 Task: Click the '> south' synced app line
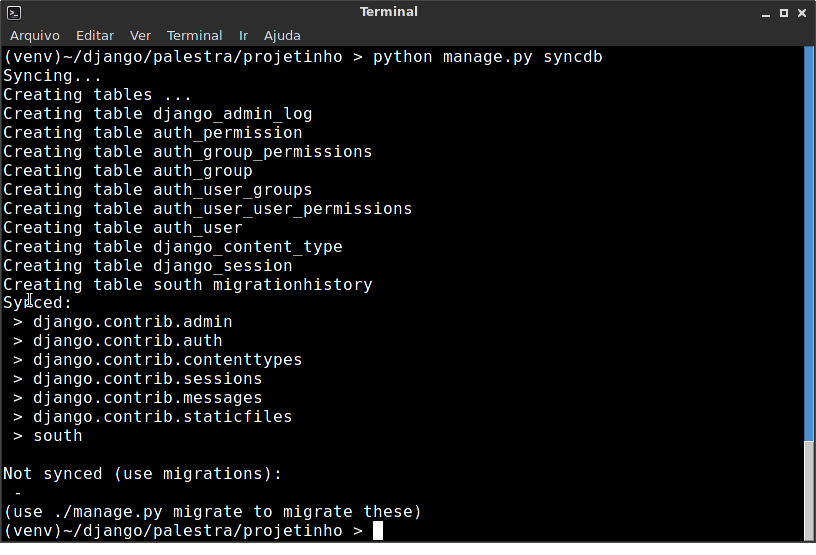pos(48,436)
